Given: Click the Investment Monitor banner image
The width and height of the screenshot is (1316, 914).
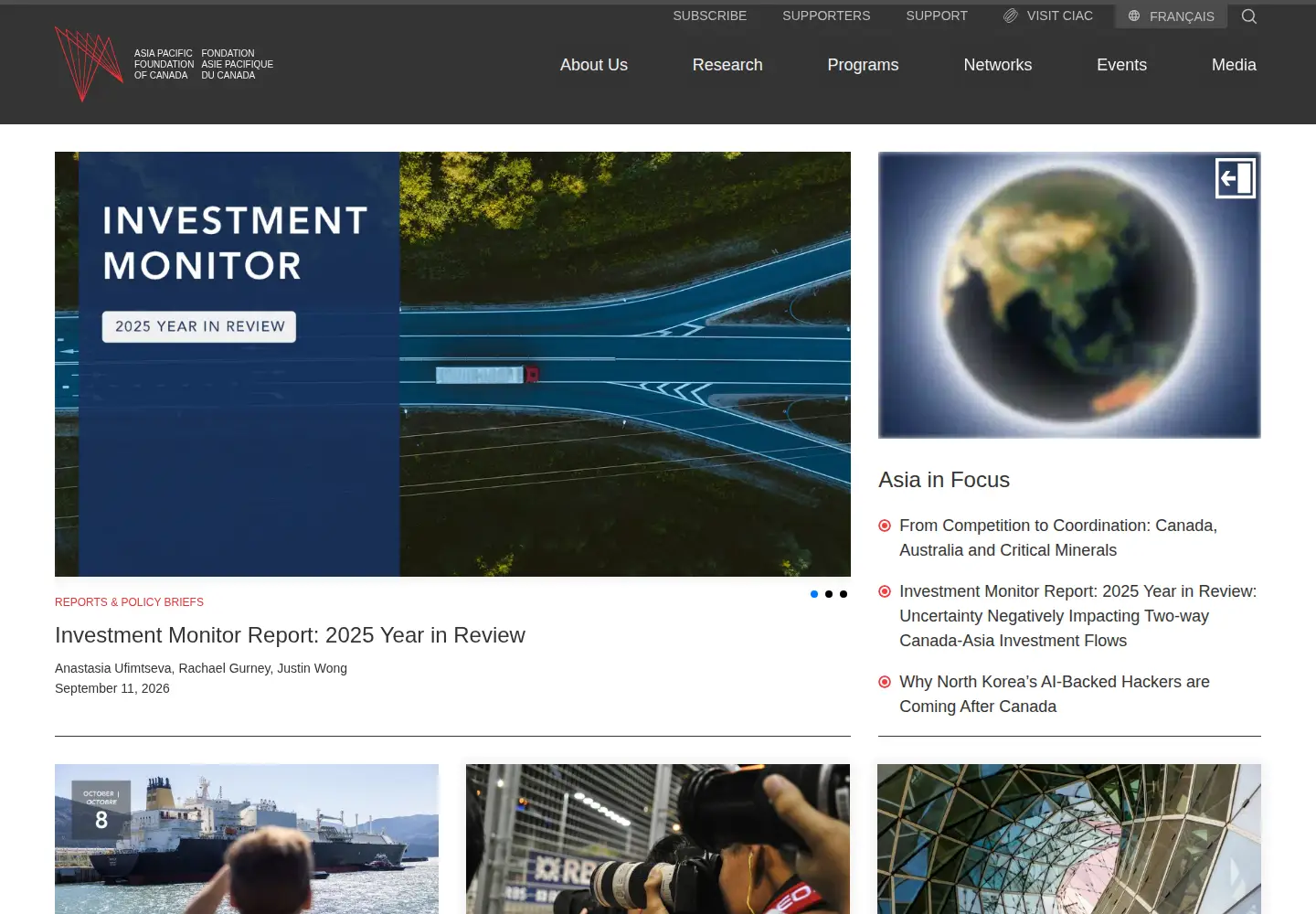Looking at the screenshot, I should [452, 364].
